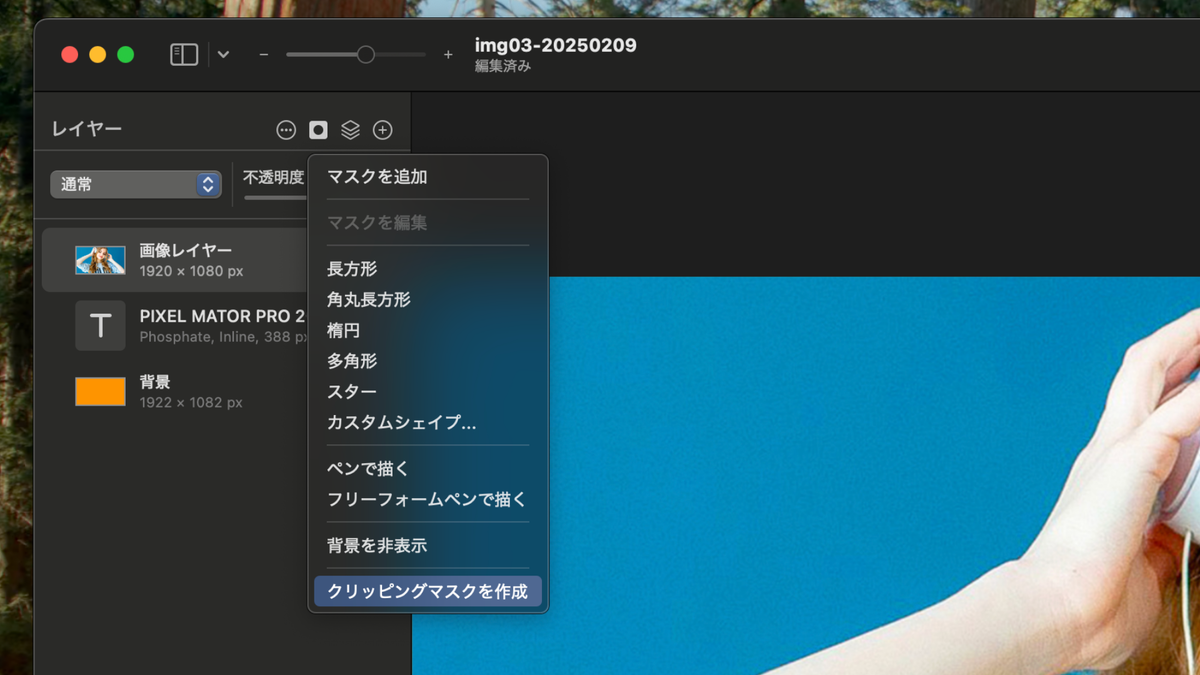Click the mask icon in the layers header
The width and height of the screenshot is (1200, 675).
[x=318, y=130]
